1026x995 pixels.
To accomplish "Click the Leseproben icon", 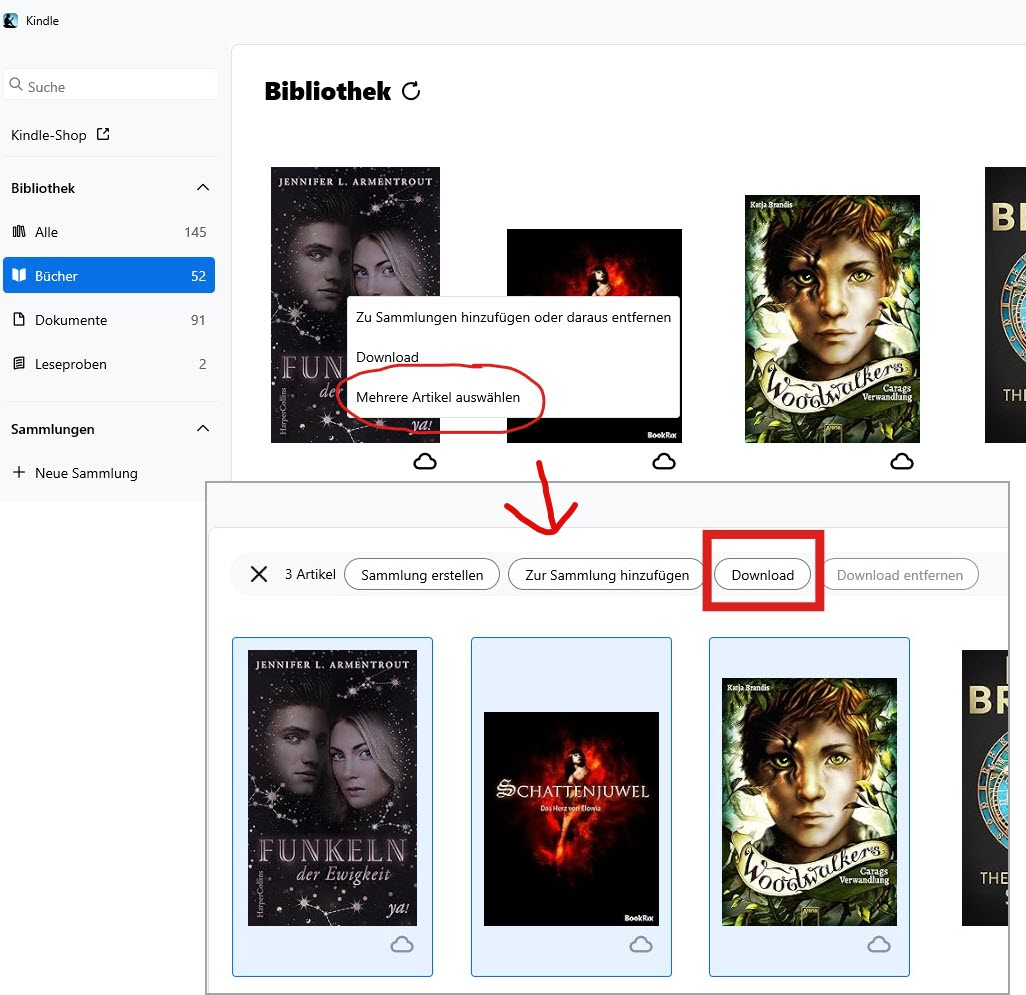I will coord(19,363).
